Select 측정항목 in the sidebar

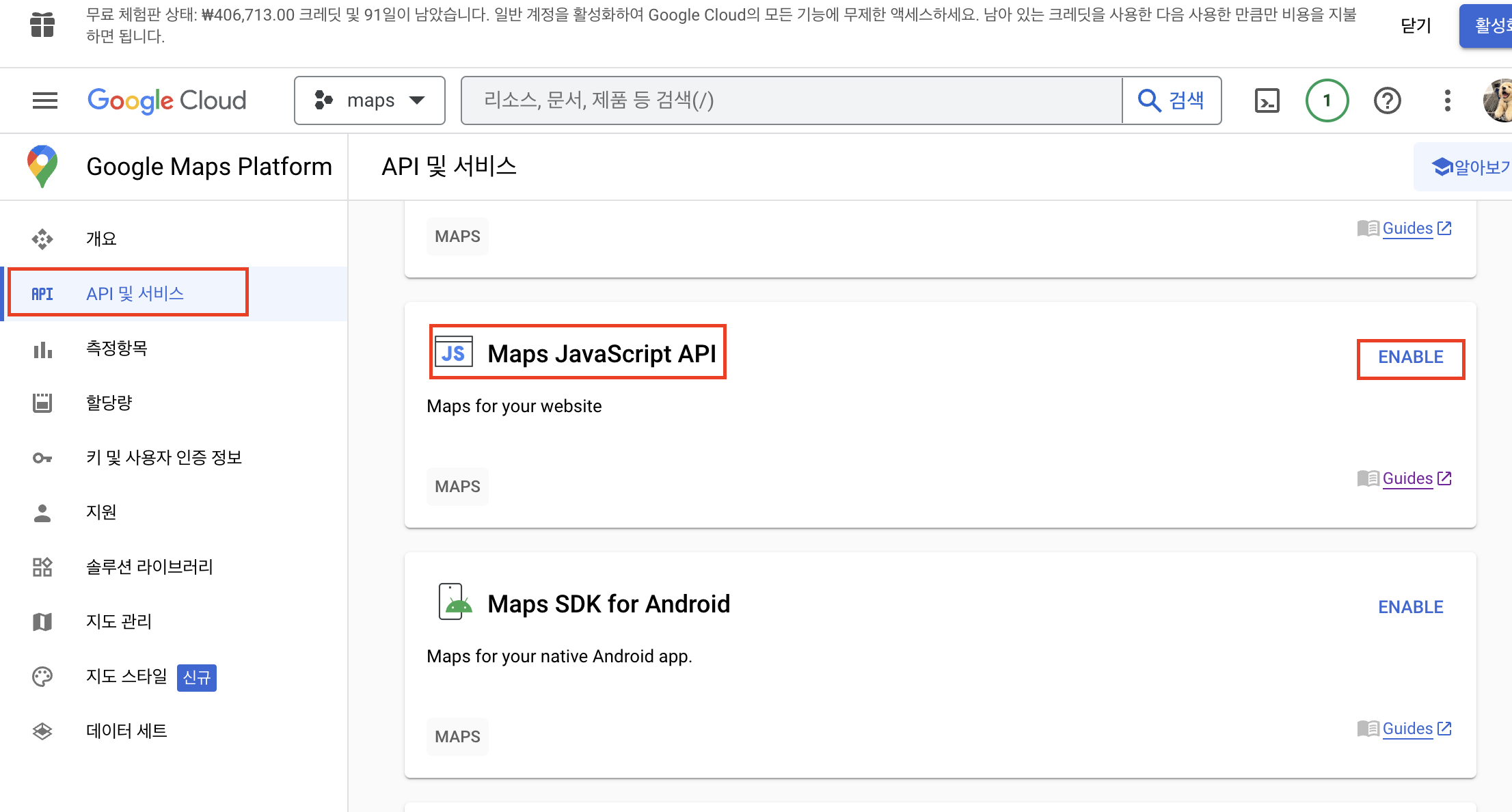[116, 348]
